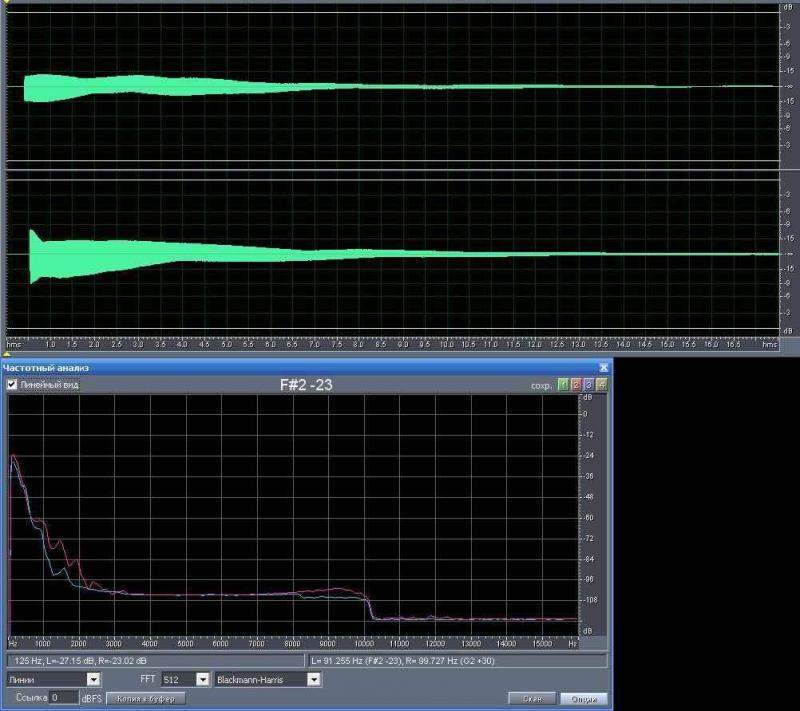Open the FFT size dropdown showing 512

[186, 679]
